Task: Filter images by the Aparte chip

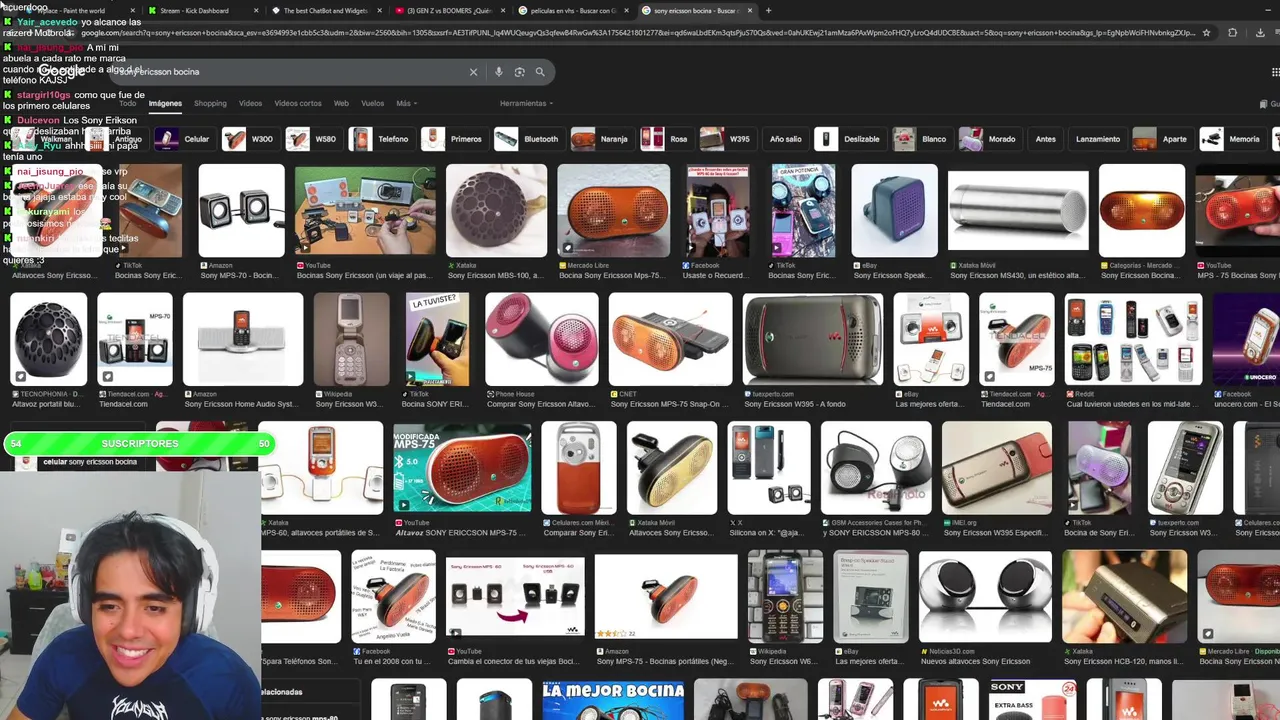Action: click(1161, 139)
